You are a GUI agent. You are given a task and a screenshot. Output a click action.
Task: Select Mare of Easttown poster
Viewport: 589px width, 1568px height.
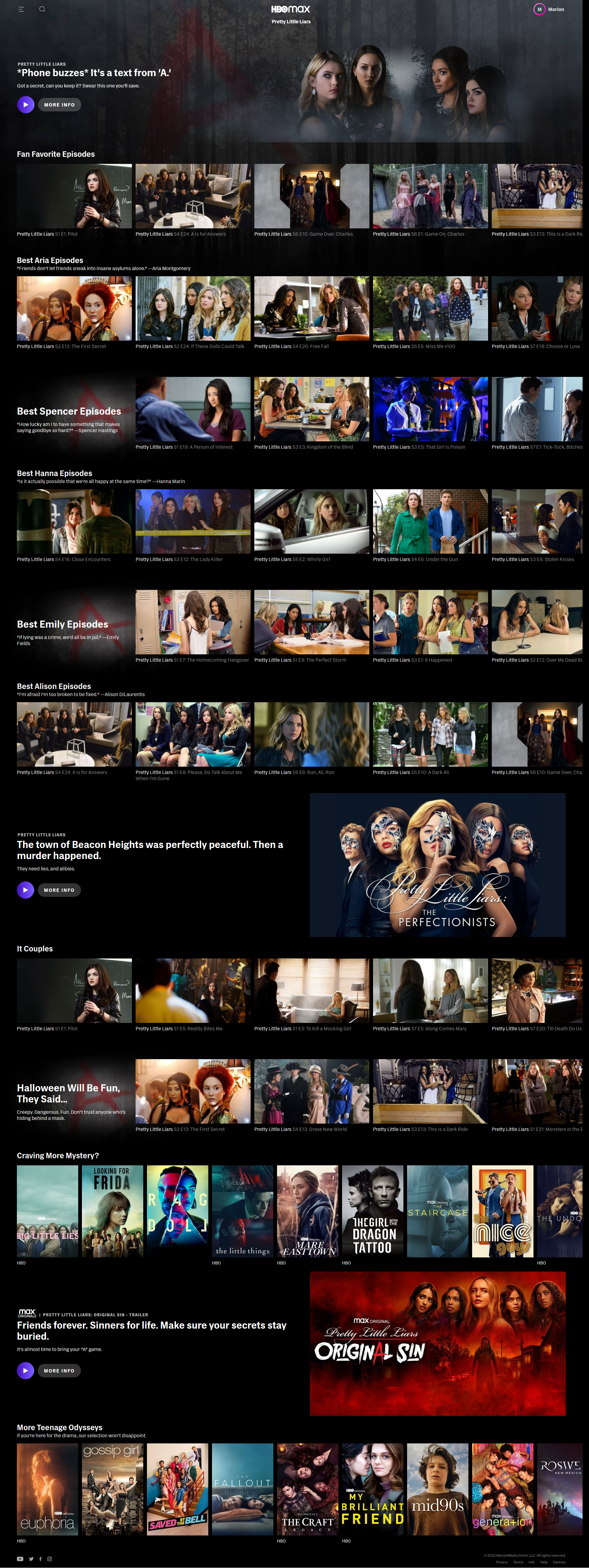tap(307, 1211)
